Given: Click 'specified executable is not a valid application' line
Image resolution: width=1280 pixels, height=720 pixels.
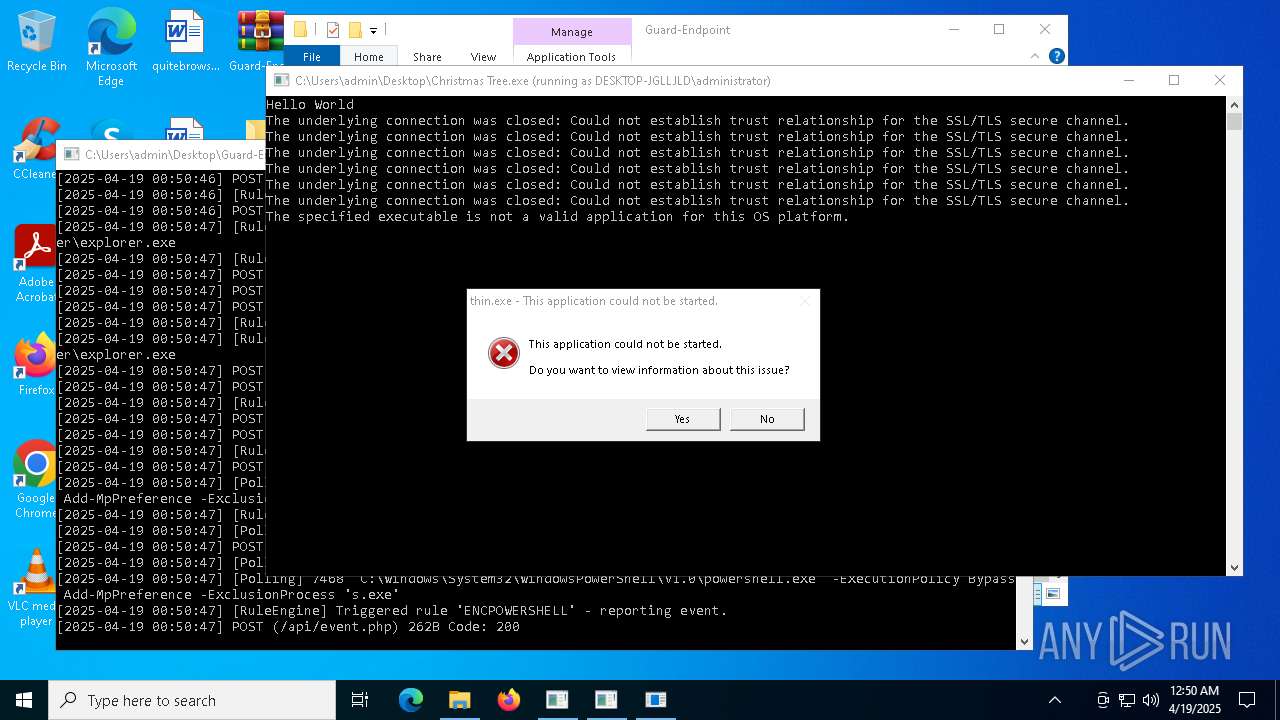Looking at the screenshot, I should (x=557, y=216).
